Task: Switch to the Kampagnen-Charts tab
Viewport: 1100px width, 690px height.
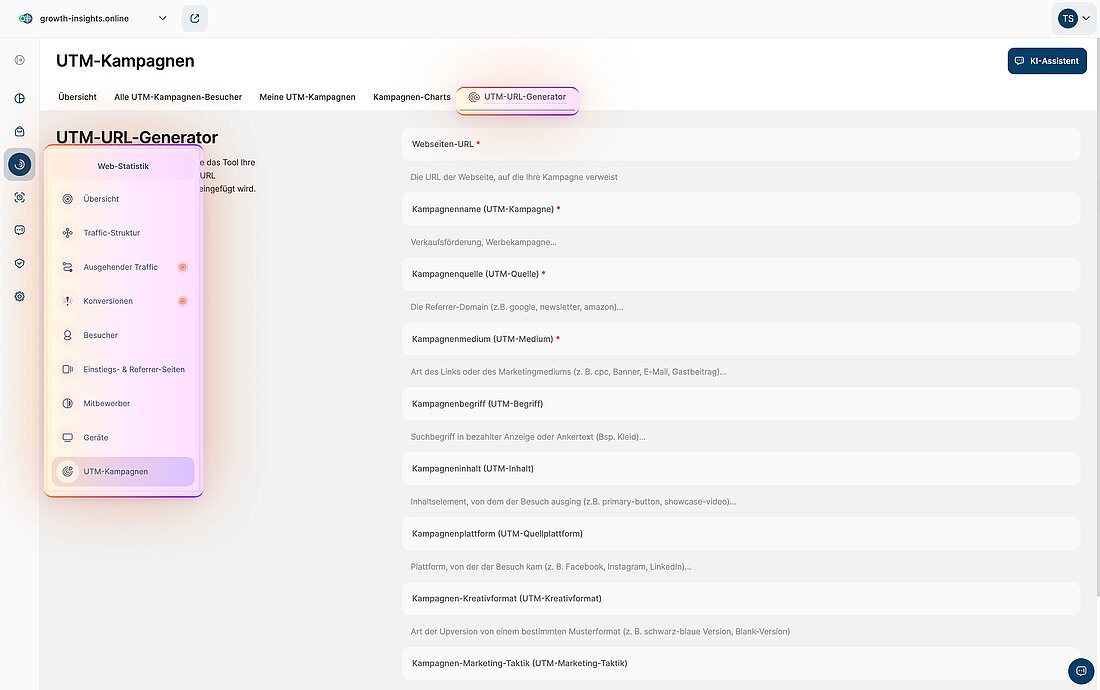Action: [411, 97]
